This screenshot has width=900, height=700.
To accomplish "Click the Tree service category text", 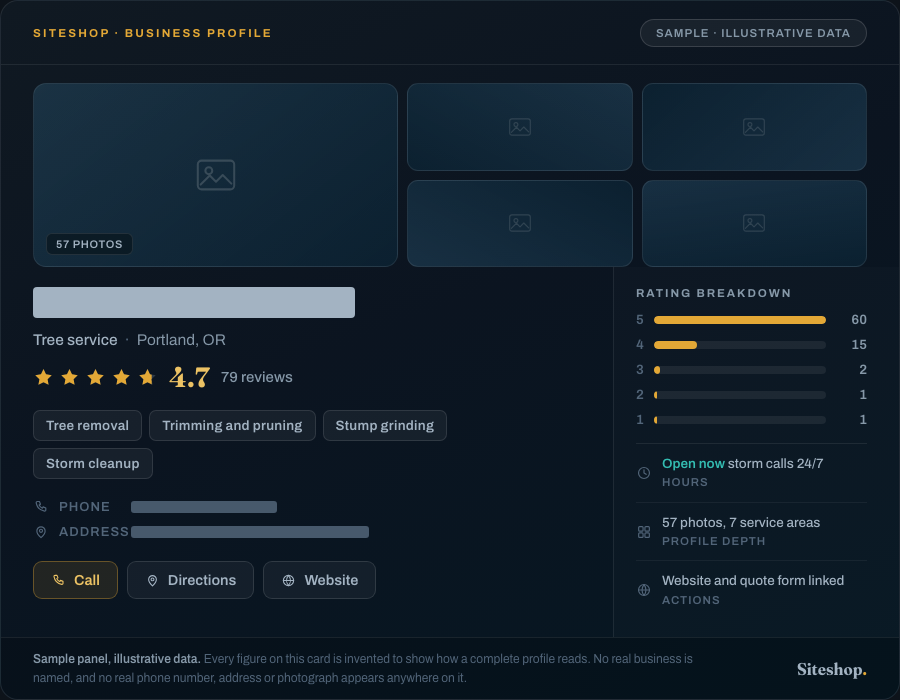I will (x=75, y=340).
